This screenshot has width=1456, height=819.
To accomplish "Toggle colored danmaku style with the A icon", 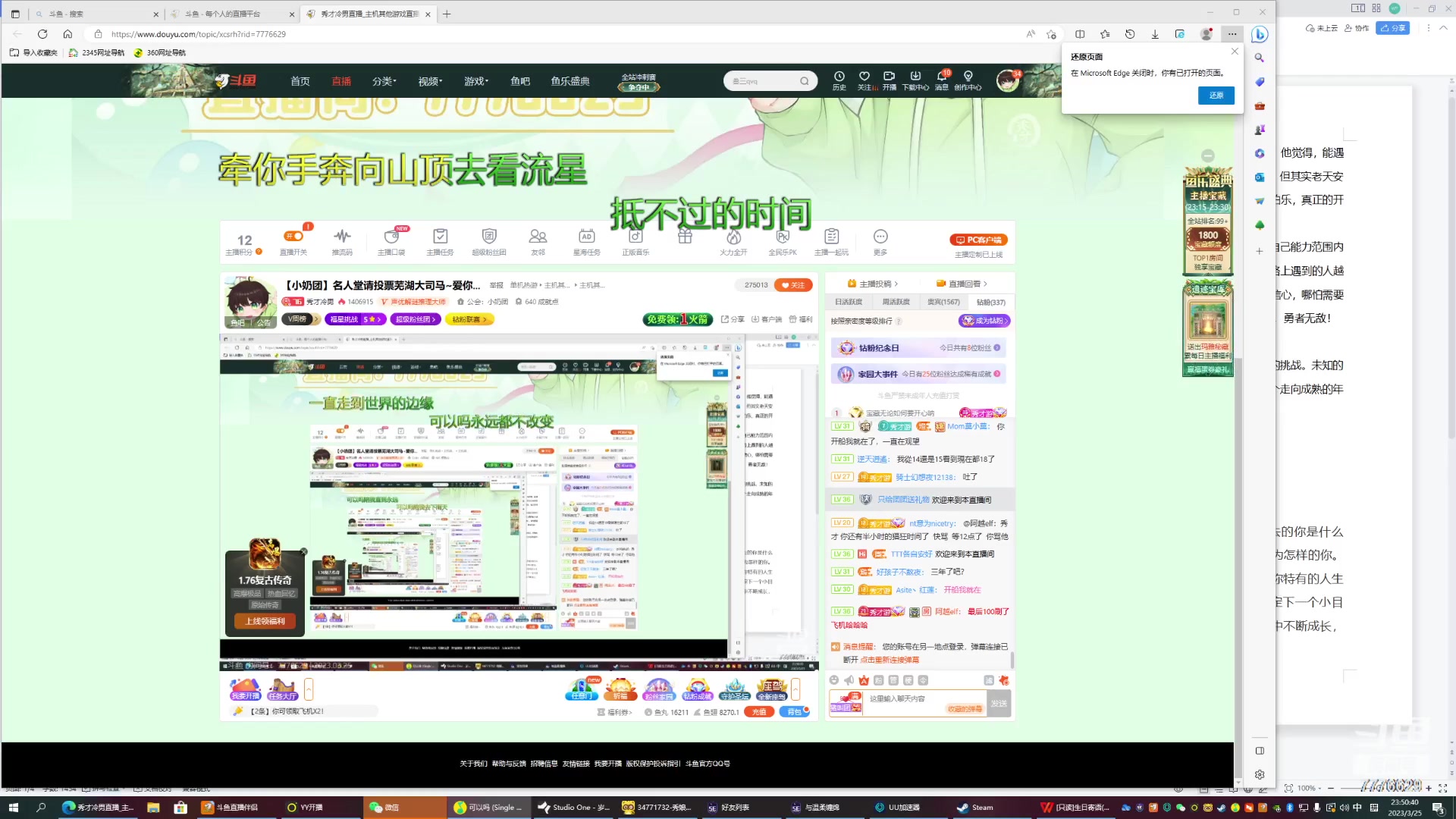I will point(864,680).
